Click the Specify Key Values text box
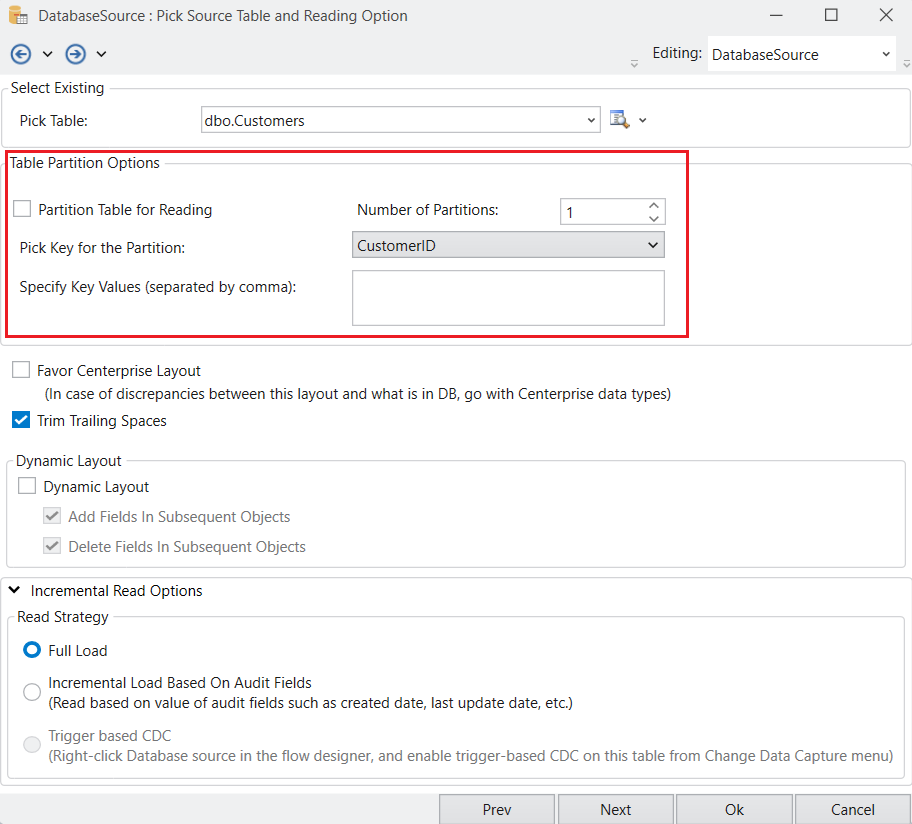Image resolution: width=912 pixels, height=824 pixels. coord(508,298)
